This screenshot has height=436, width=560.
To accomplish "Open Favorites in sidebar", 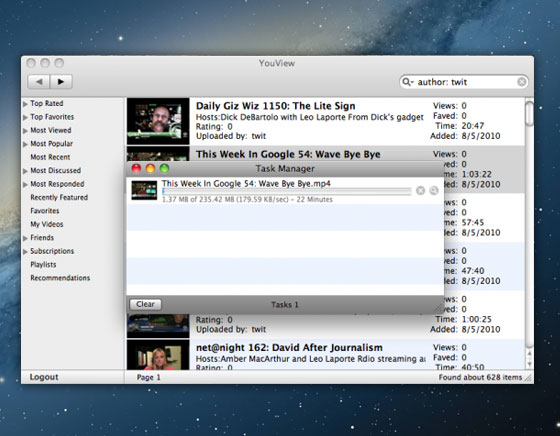I will coord(45,211).
